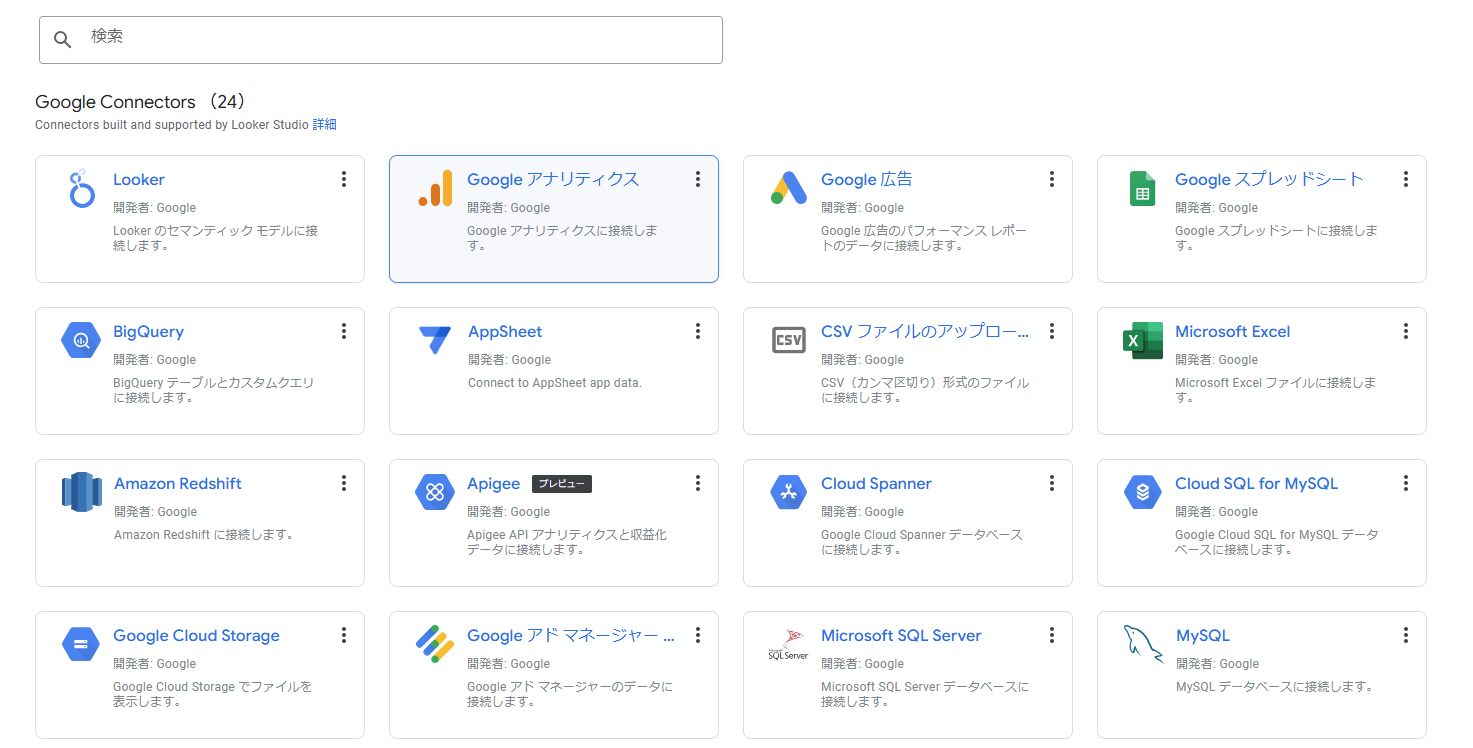The image size is (1473, 748).
Task: Select the MySQL dolphin icon
Action: pos(1142,644)
